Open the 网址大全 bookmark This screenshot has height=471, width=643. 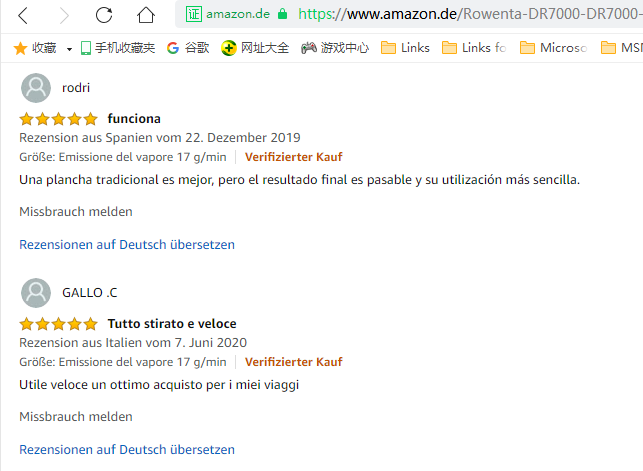point(255,47)
